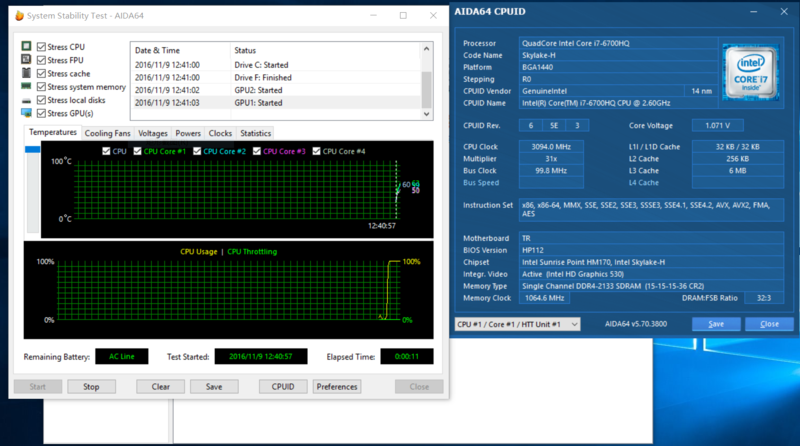Click Save in AIDA64 CPUID window

coord(716,324)
